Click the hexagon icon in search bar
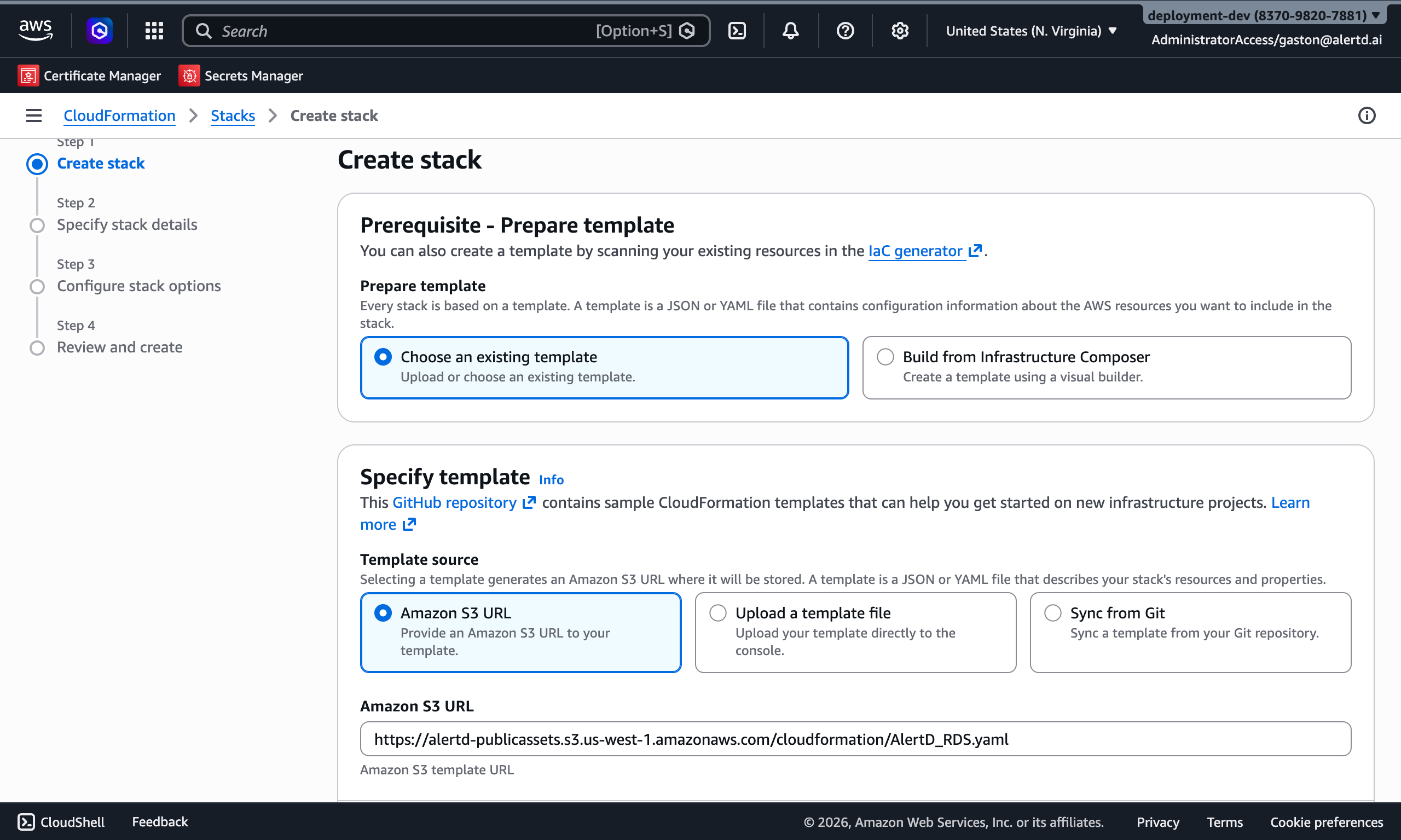 pyautogui.click(x=687, y=31)
